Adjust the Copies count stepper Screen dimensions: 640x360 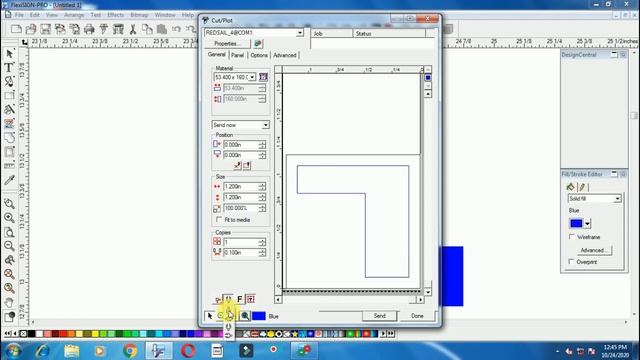(x=262, y=242)
